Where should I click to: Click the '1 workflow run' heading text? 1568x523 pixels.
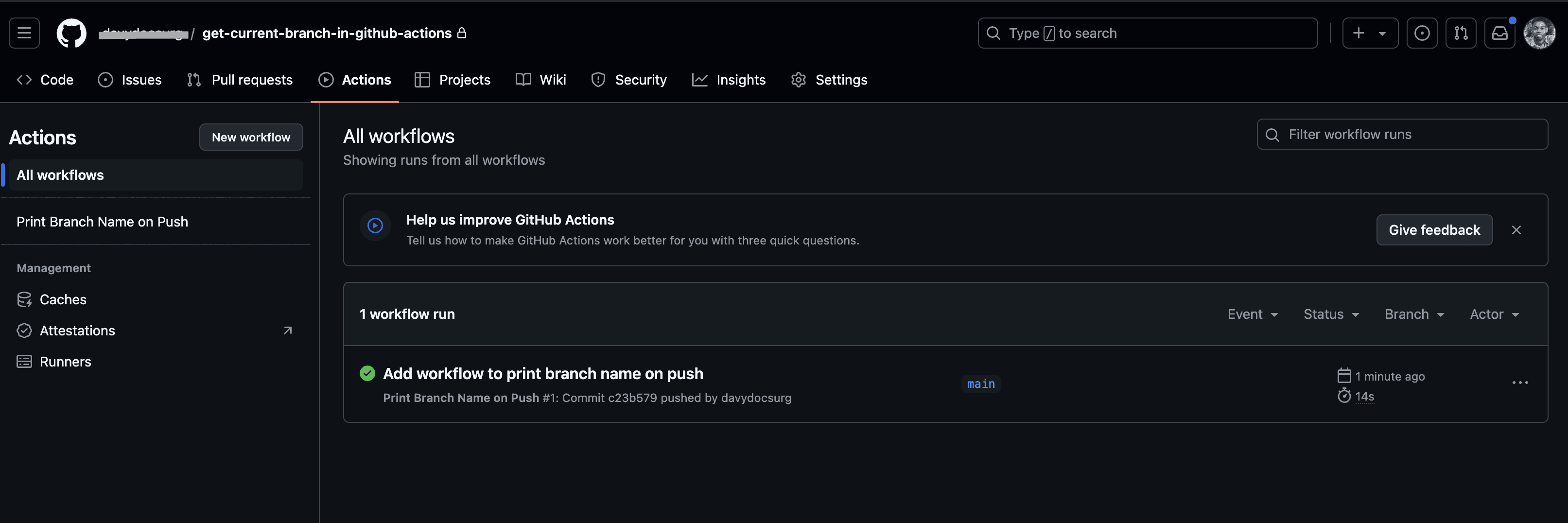(407, 314)
